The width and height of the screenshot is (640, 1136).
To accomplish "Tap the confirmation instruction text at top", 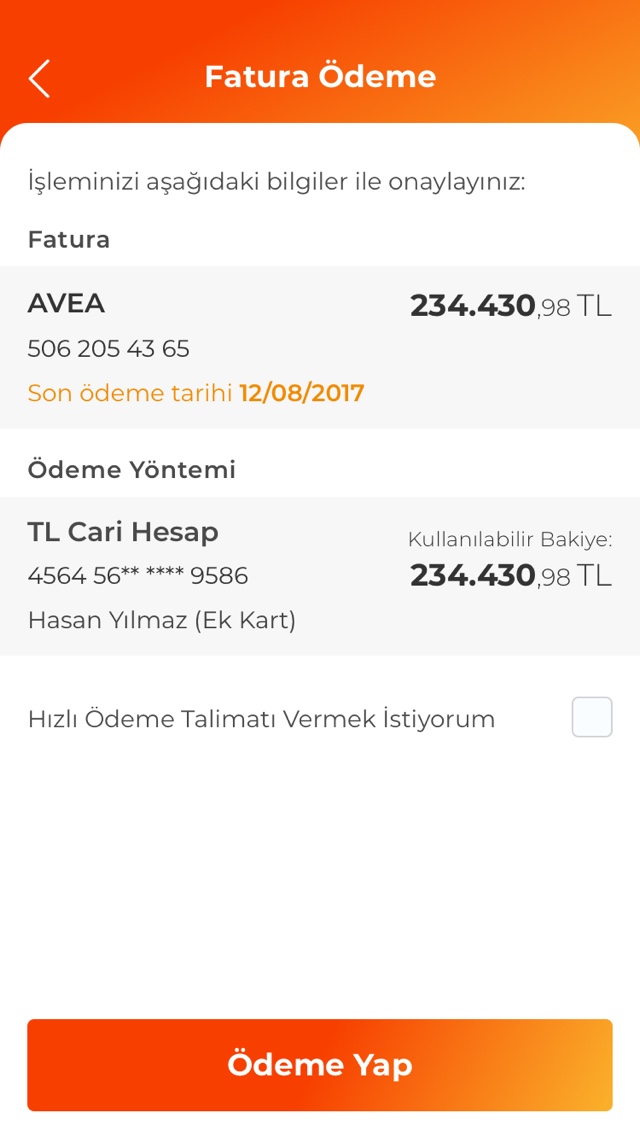I will pyautogui.click(x=276, y=182).
